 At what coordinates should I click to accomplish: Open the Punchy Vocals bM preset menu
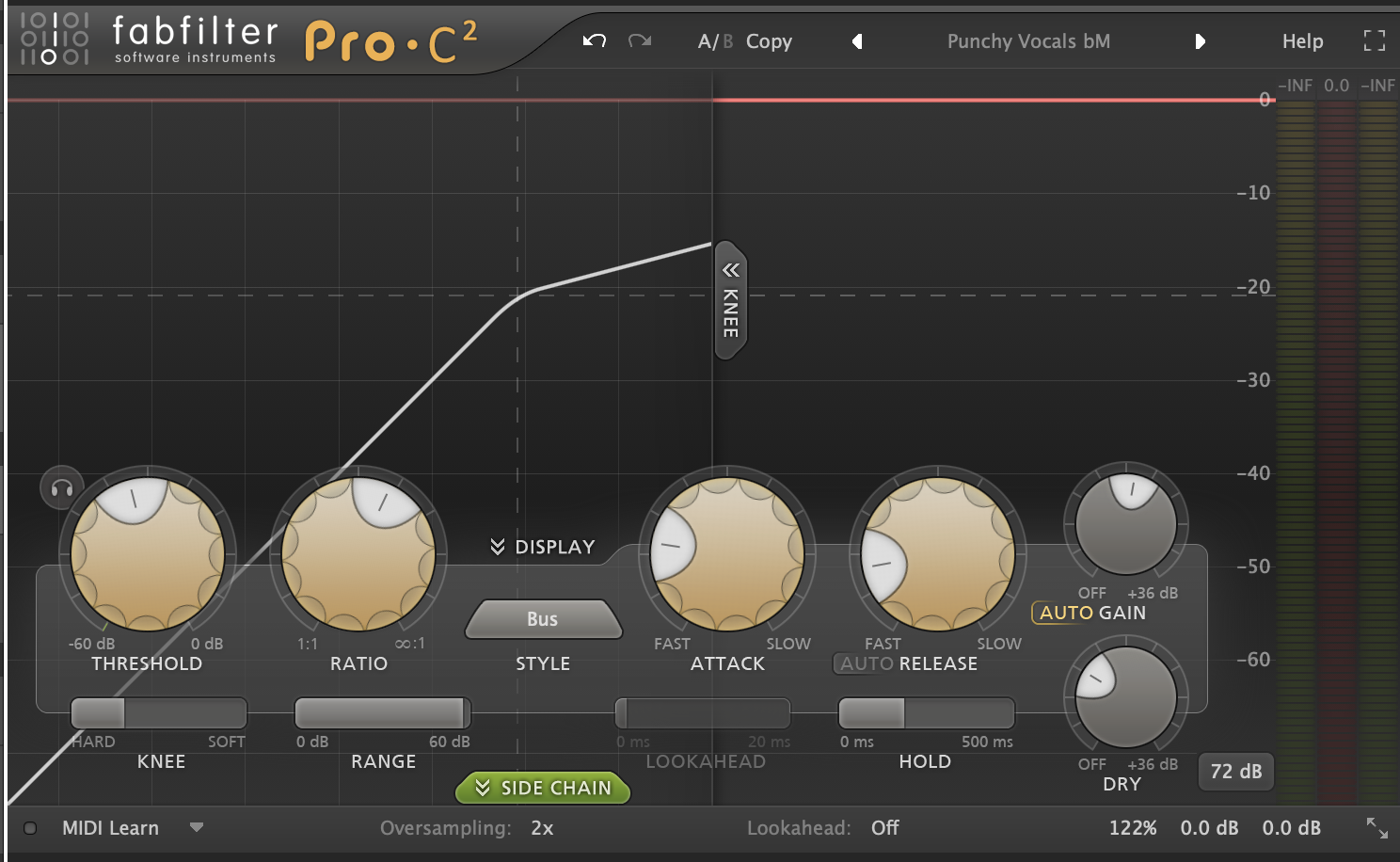coord(1028,41)
